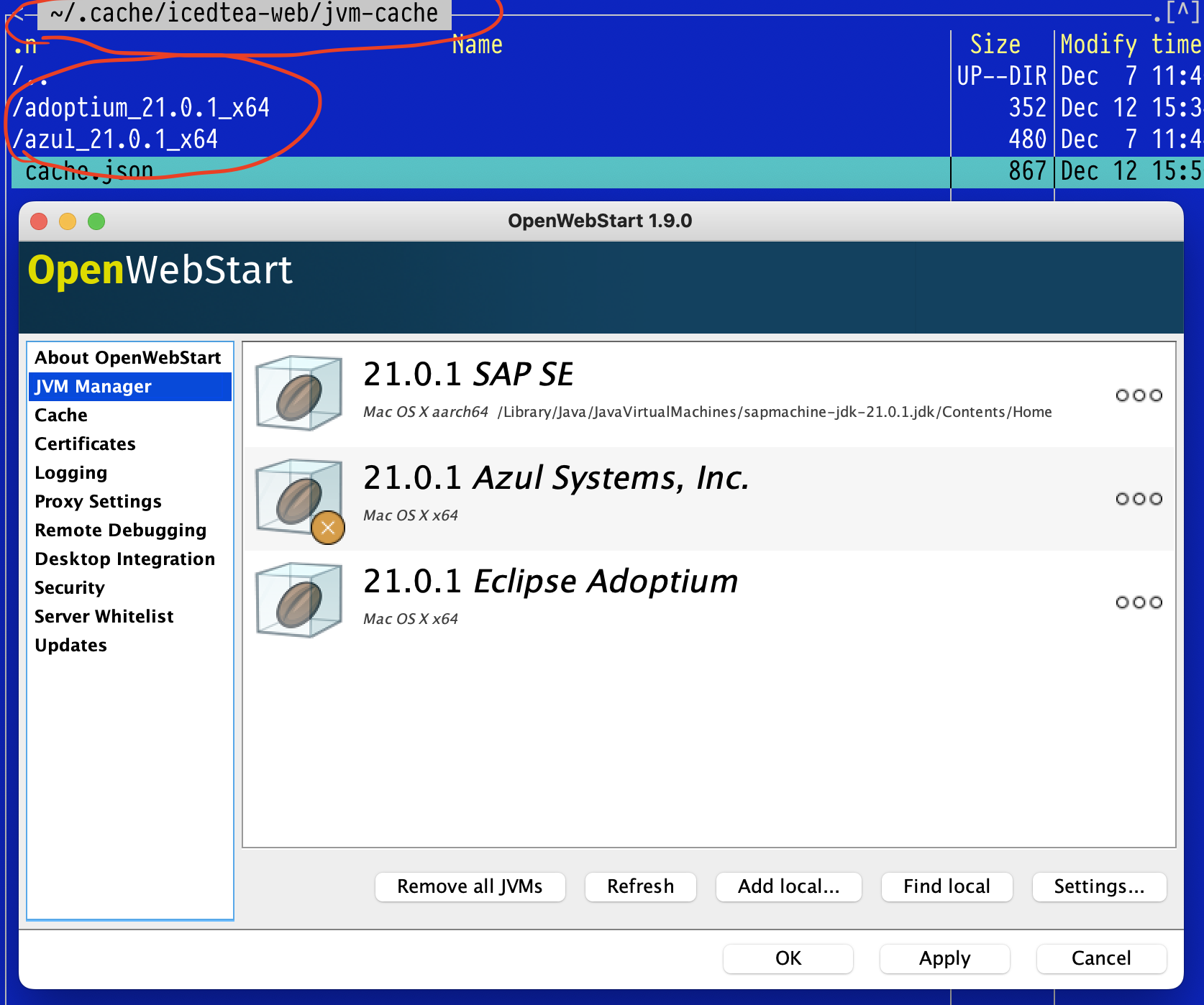Open the three-dot menu for Azul Systems
Viewport: 1204px width, 1005px height.
tap(1139, 499)
